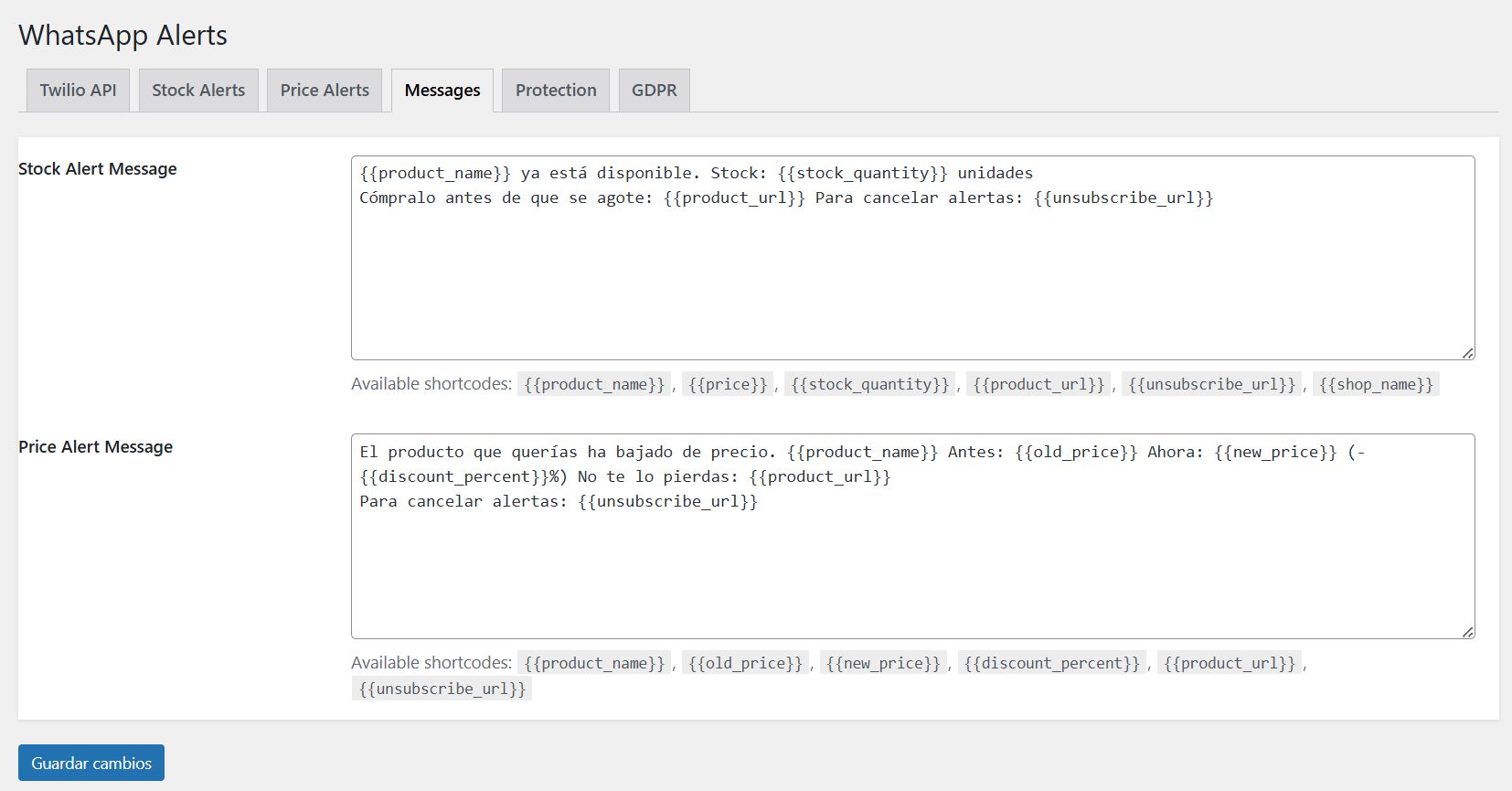1512x791 pixels.
Task: Click the Price Alert textarea resize handle
Action: (x=1467, y=632)
